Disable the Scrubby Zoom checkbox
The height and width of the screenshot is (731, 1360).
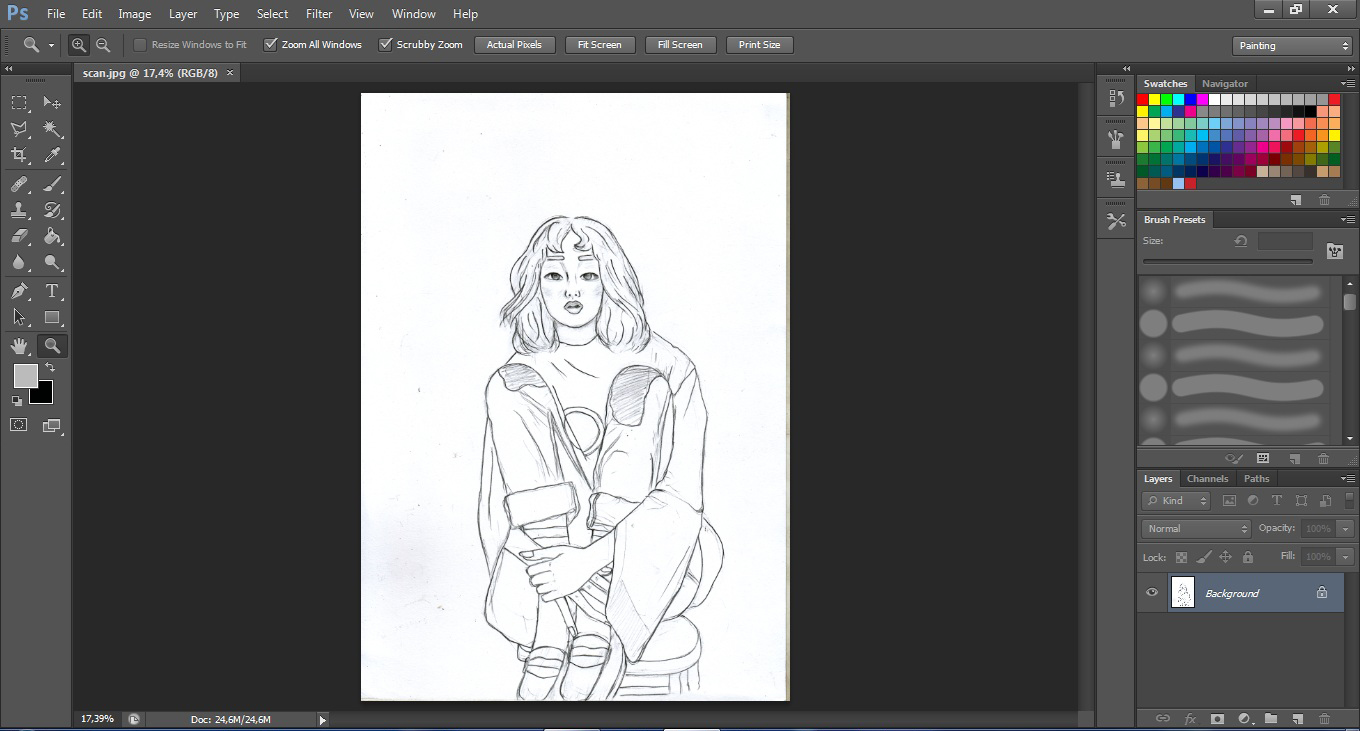pyautogui.click(x=385, y=45)
